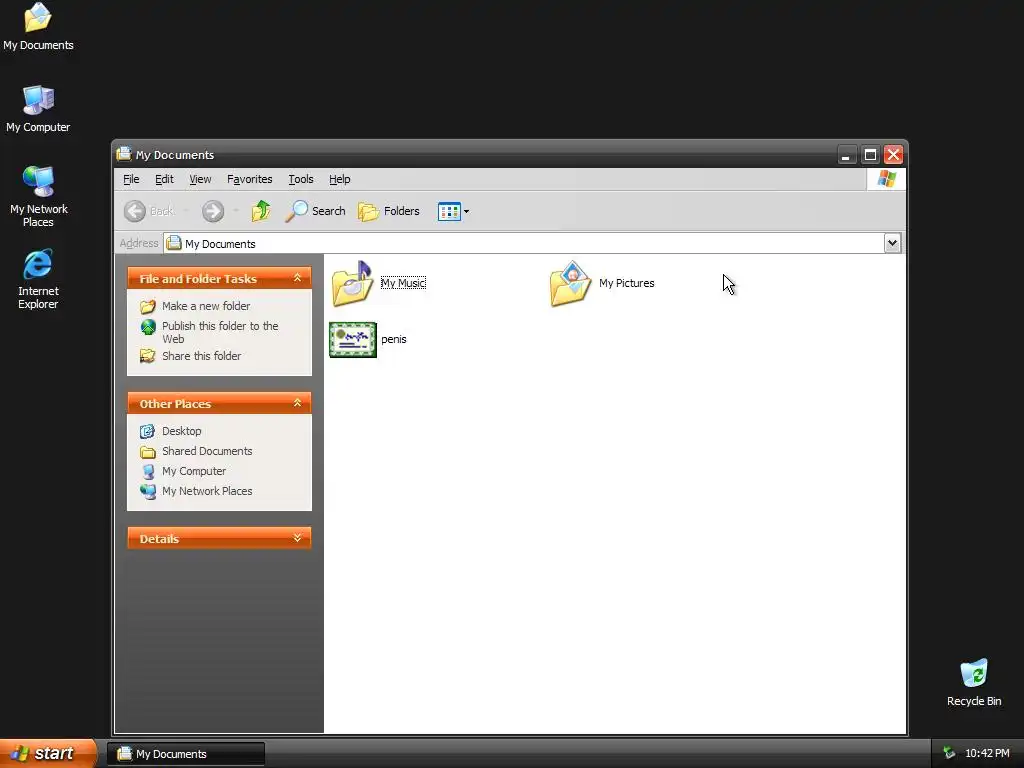This screenshot has width=1024, height=768.
Task: Click the Forward arrow toolbar icon
Action: tap(213, 211)
